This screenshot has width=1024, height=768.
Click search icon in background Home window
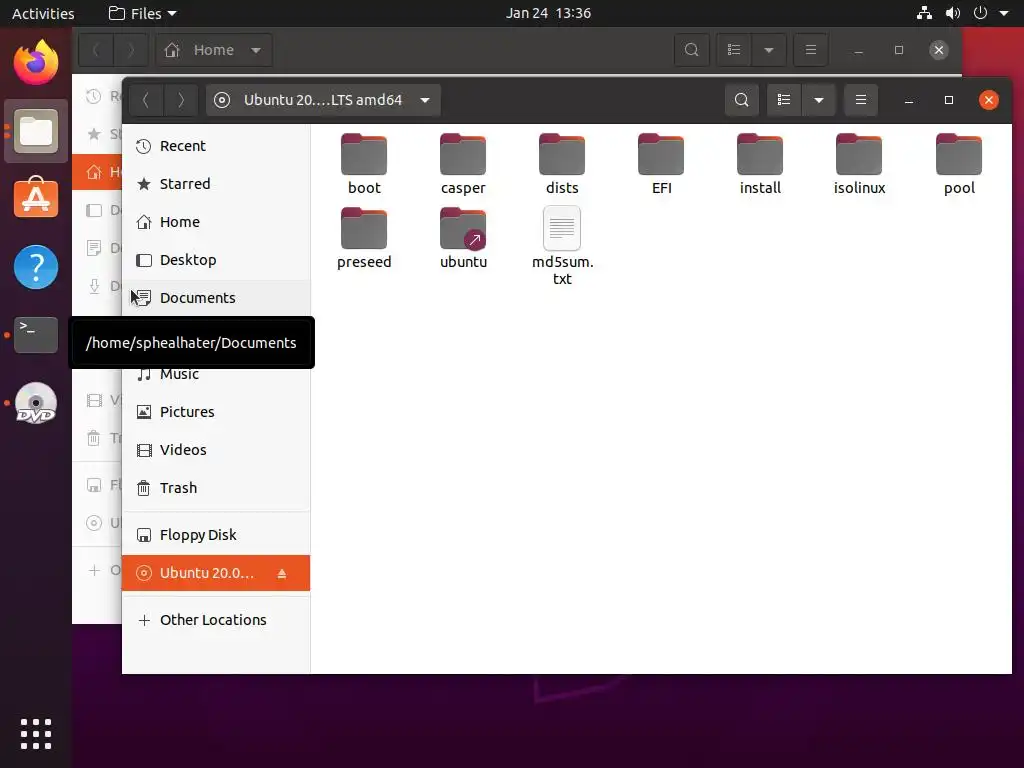(692, 50)
